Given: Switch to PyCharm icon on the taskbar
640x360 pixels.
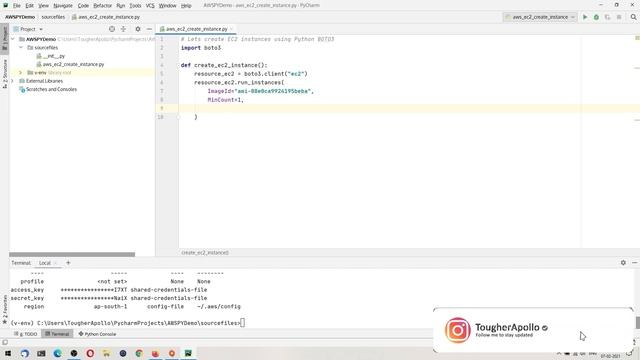Looking at the screenshot, I should pyautogui.click(x=188, y=353).
